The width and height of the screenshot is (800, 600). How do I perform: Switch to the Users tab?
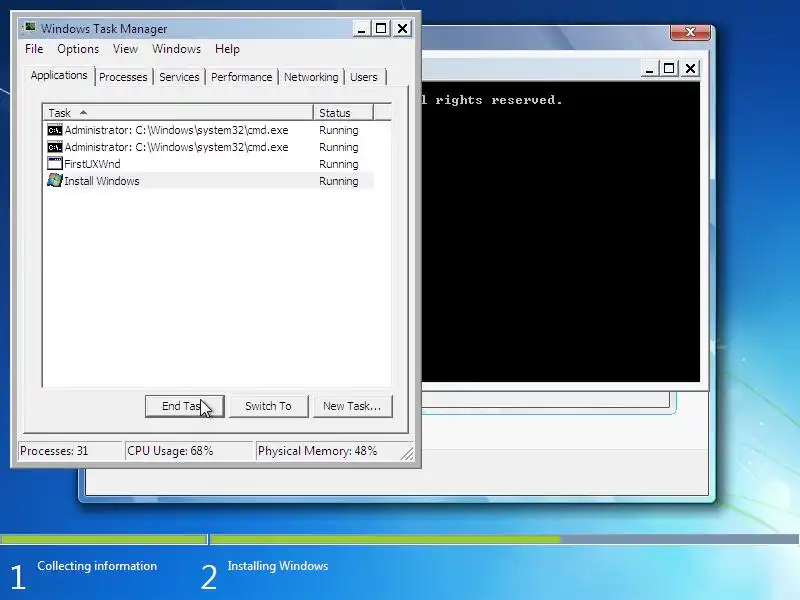(x=364, y=77)
